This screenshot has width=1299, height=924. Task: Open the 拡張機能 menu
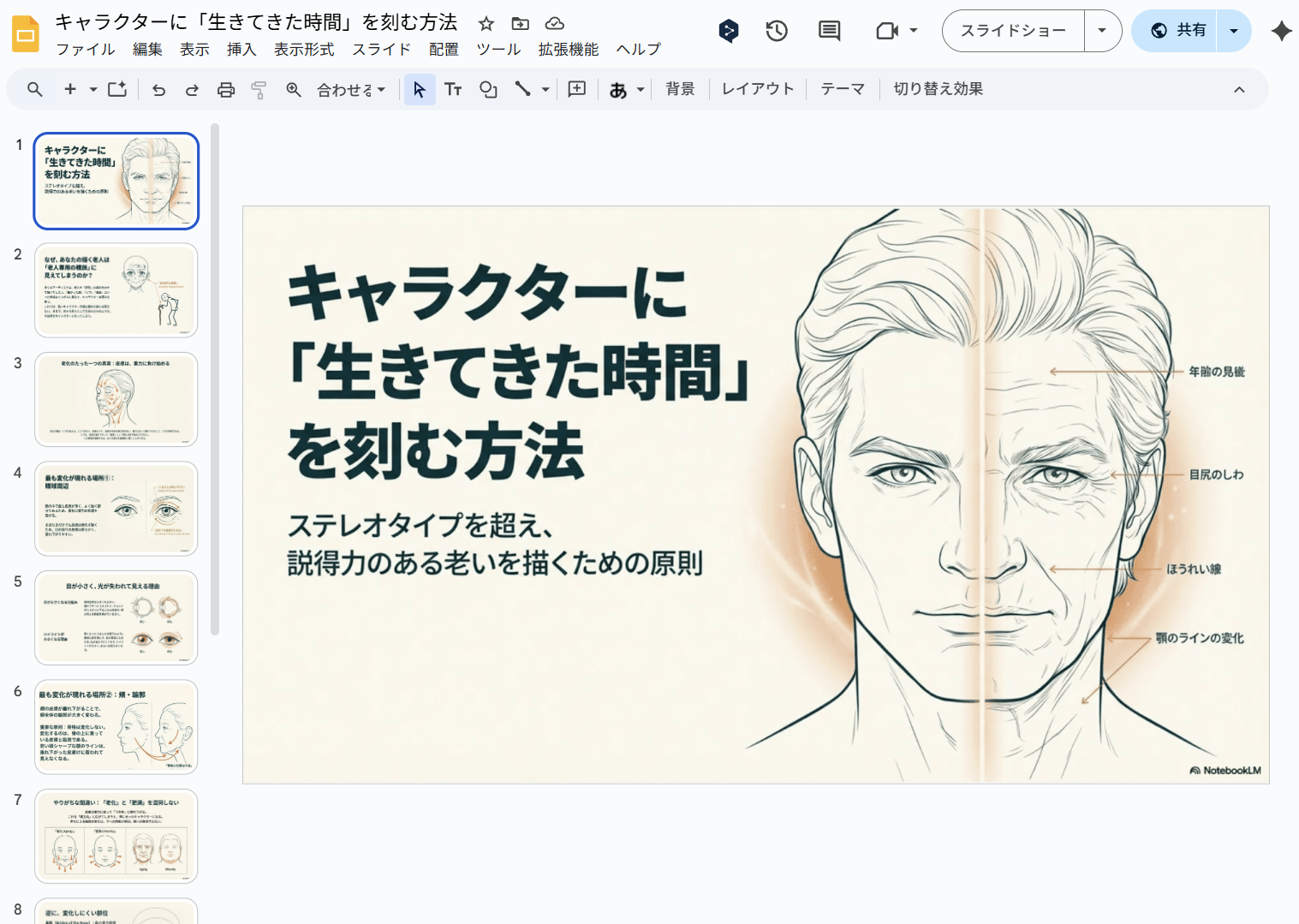[x=568, y=50]
